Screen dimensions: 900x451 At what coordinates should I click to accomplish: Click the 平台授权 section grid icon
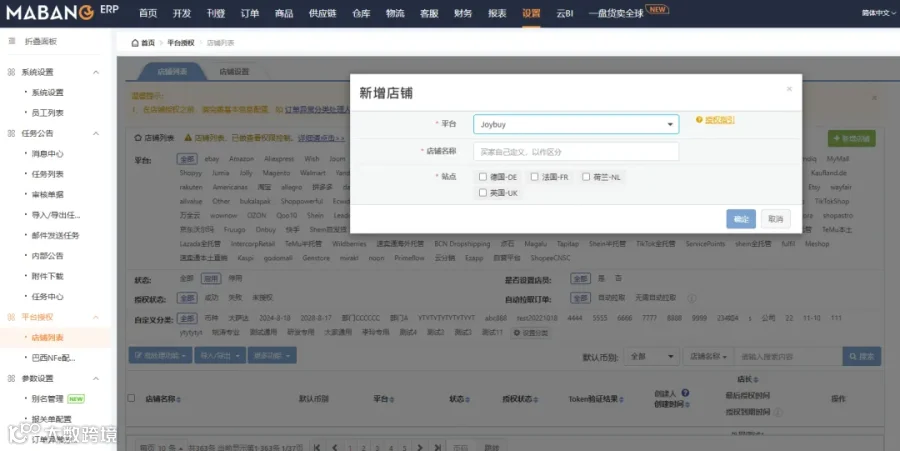click(x=11, y=317)
